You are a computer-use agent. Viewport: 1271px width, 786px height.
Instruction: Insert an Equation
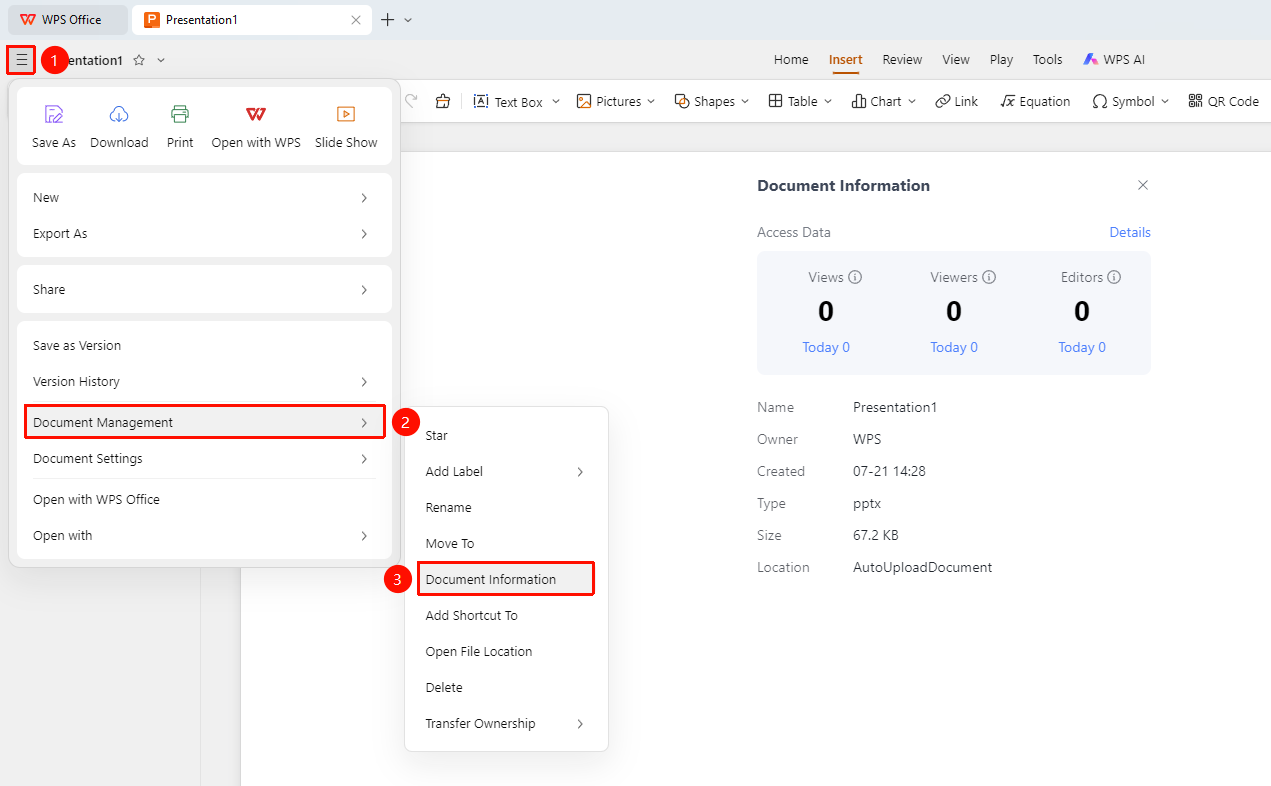coord(1035,101)
